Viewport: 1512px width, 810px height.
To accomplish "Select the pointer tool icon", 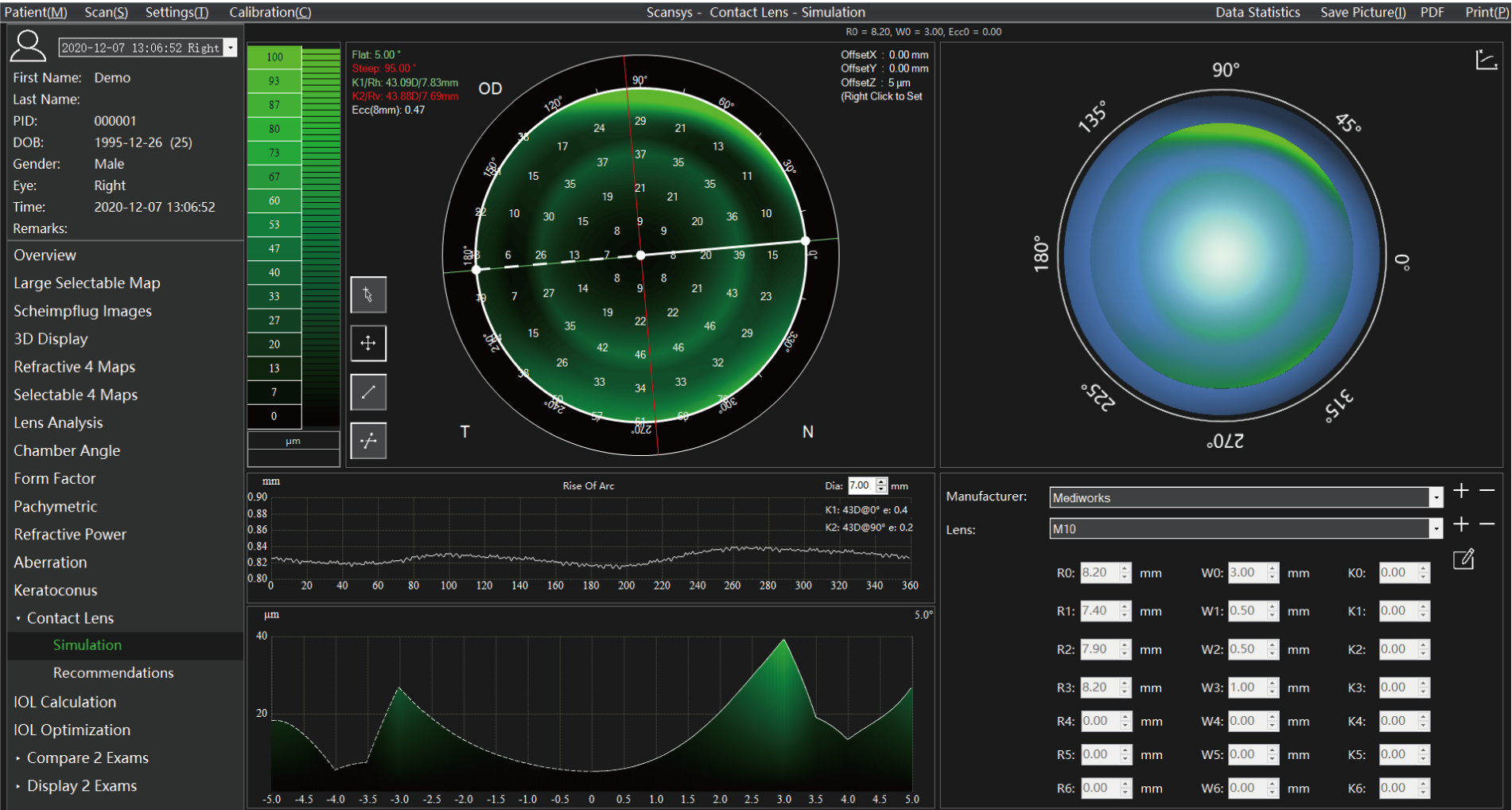I will 368,295.
